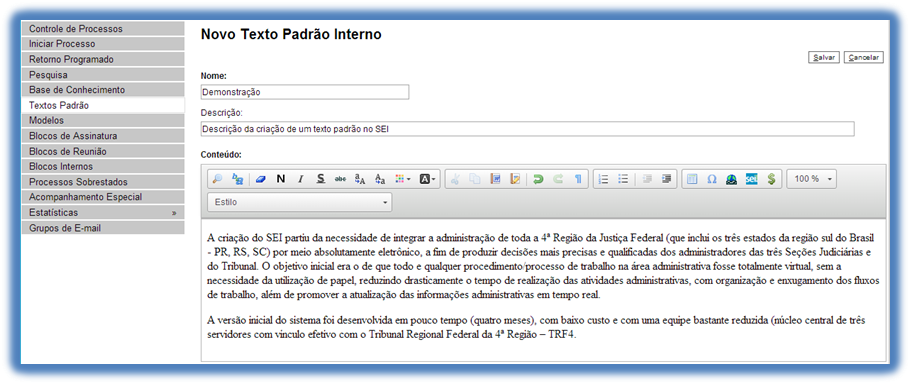910x384 pixels.
Task: Click the green Undo arrow
Action: (x=538, y=179)
